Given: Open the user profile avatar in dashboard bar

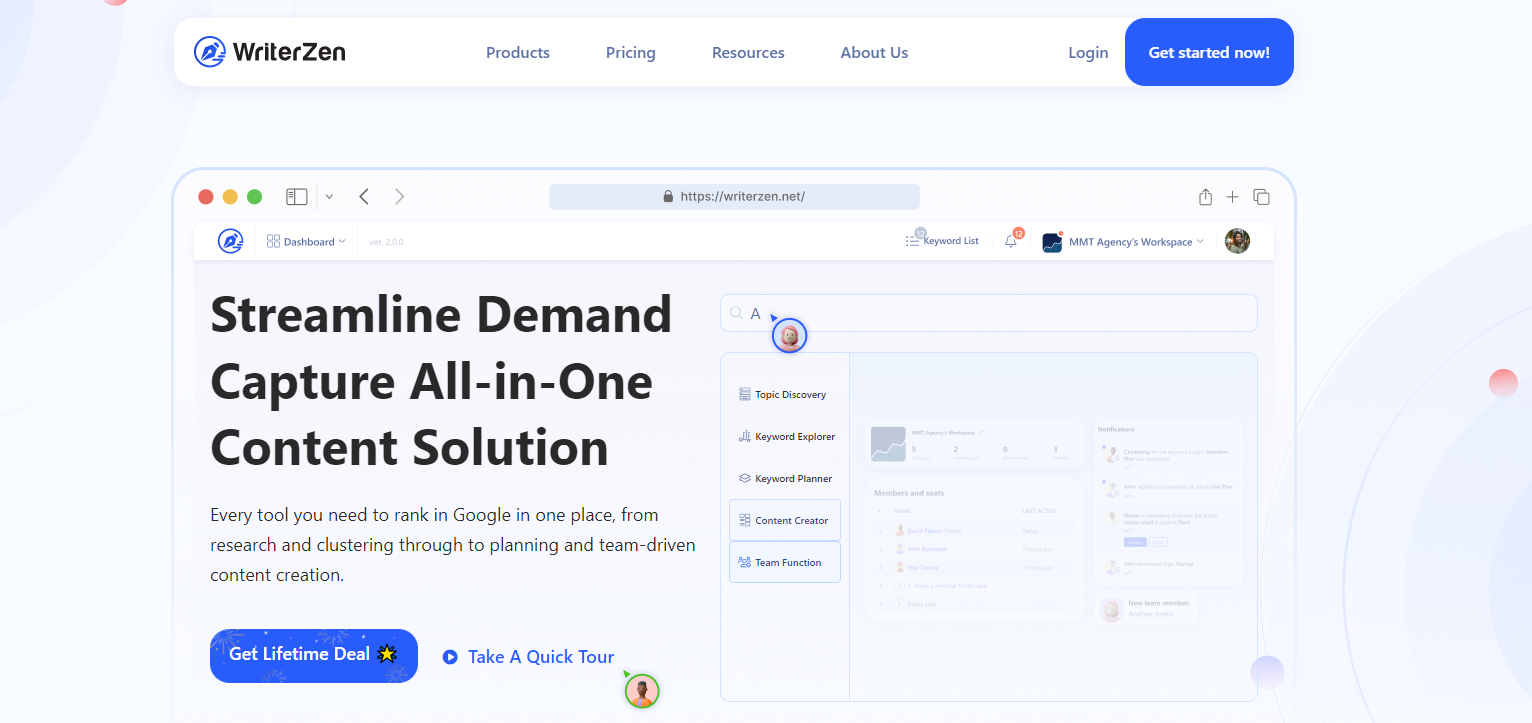Looking at the screenshot, I should pyautogui.click(x=1237, y=241).
